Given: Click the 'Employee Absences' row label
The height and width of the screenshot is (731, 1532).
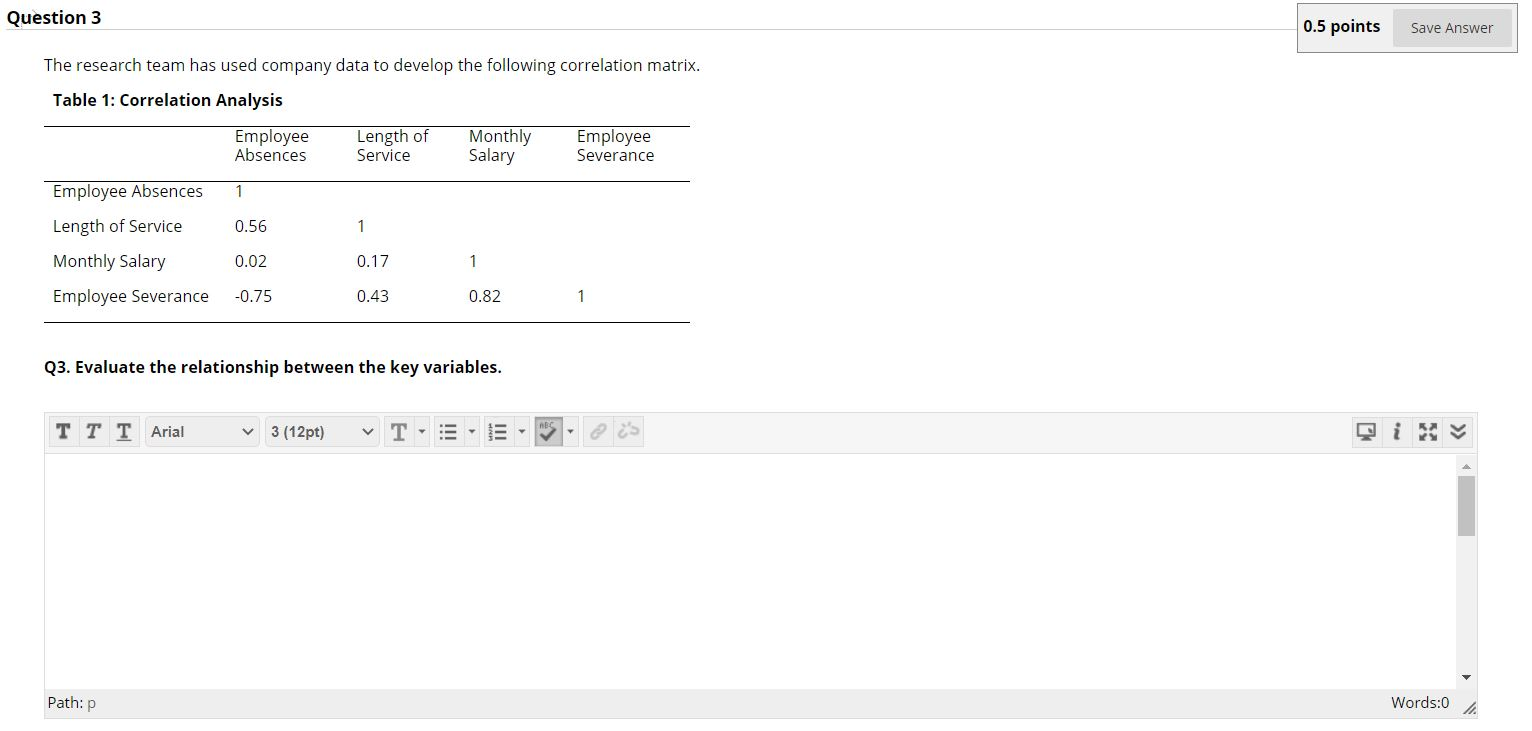Looking at the screenshot, I should (x=128, y=191).
